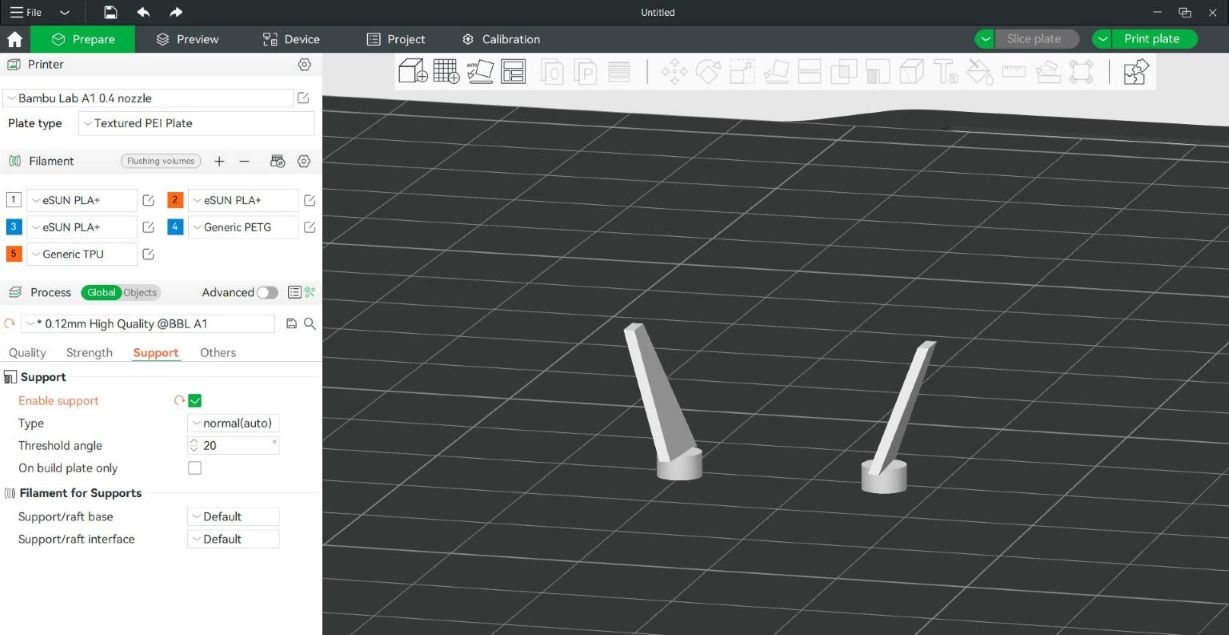Open filament 3 eSUN PLA+ dropdown
1229x635 pixels.
coord(82,227)
